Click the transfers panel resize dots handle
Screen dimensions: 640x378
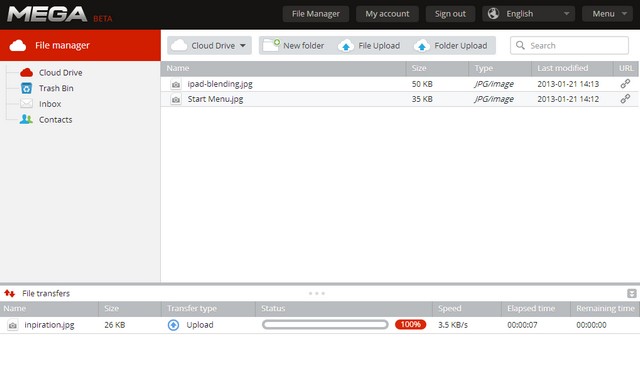(x=317, y=293)
